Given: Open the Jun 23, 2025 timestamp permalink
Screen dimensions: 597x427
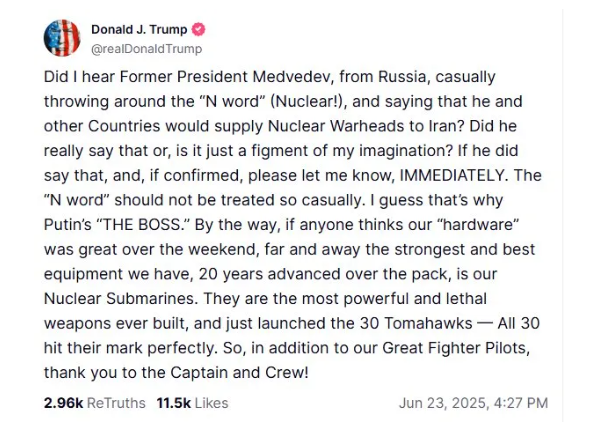Looking at the screenshot, I should point(473,403).
